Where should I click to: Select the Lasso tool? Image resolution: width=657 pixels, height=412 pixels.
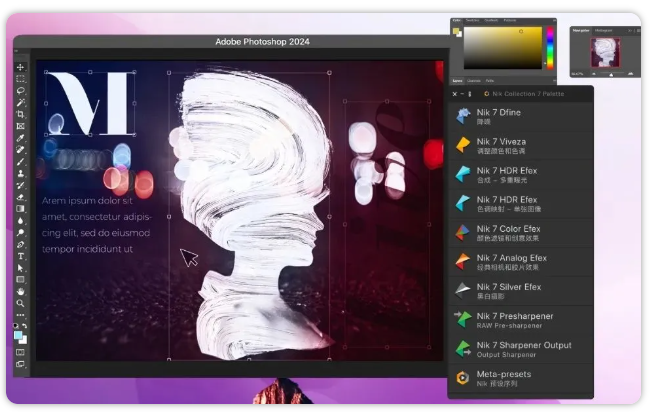[x=20, y=91]
